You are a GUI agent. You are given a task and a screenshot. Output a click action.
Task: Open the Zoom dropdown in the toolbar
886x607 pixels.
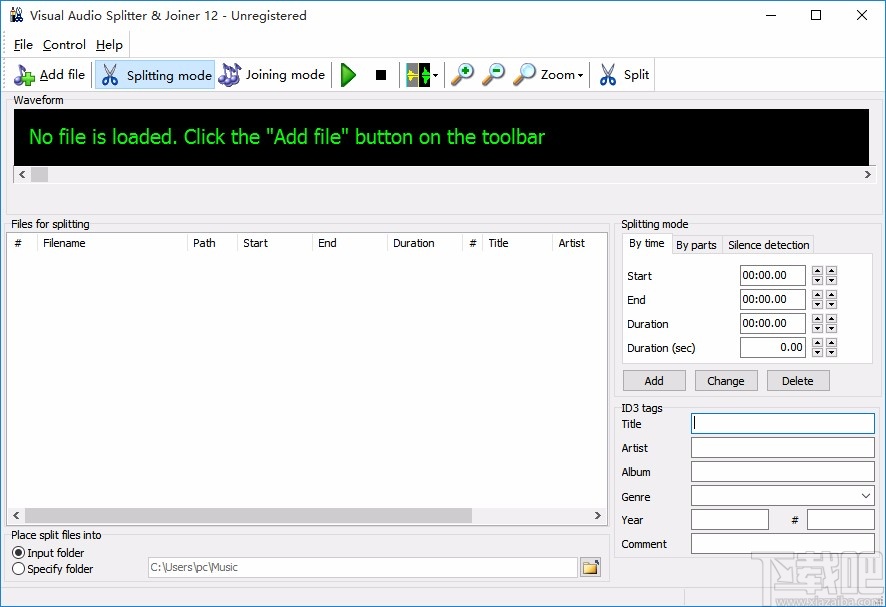[x=548, y=75]
